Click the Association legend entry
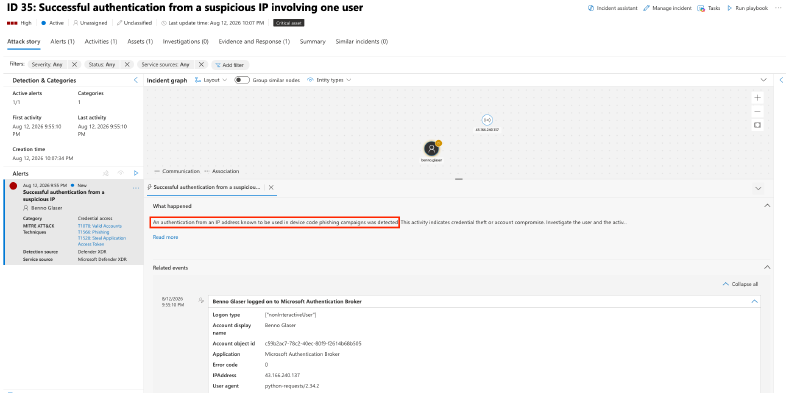800x393 pixels. tap(221, 171)
